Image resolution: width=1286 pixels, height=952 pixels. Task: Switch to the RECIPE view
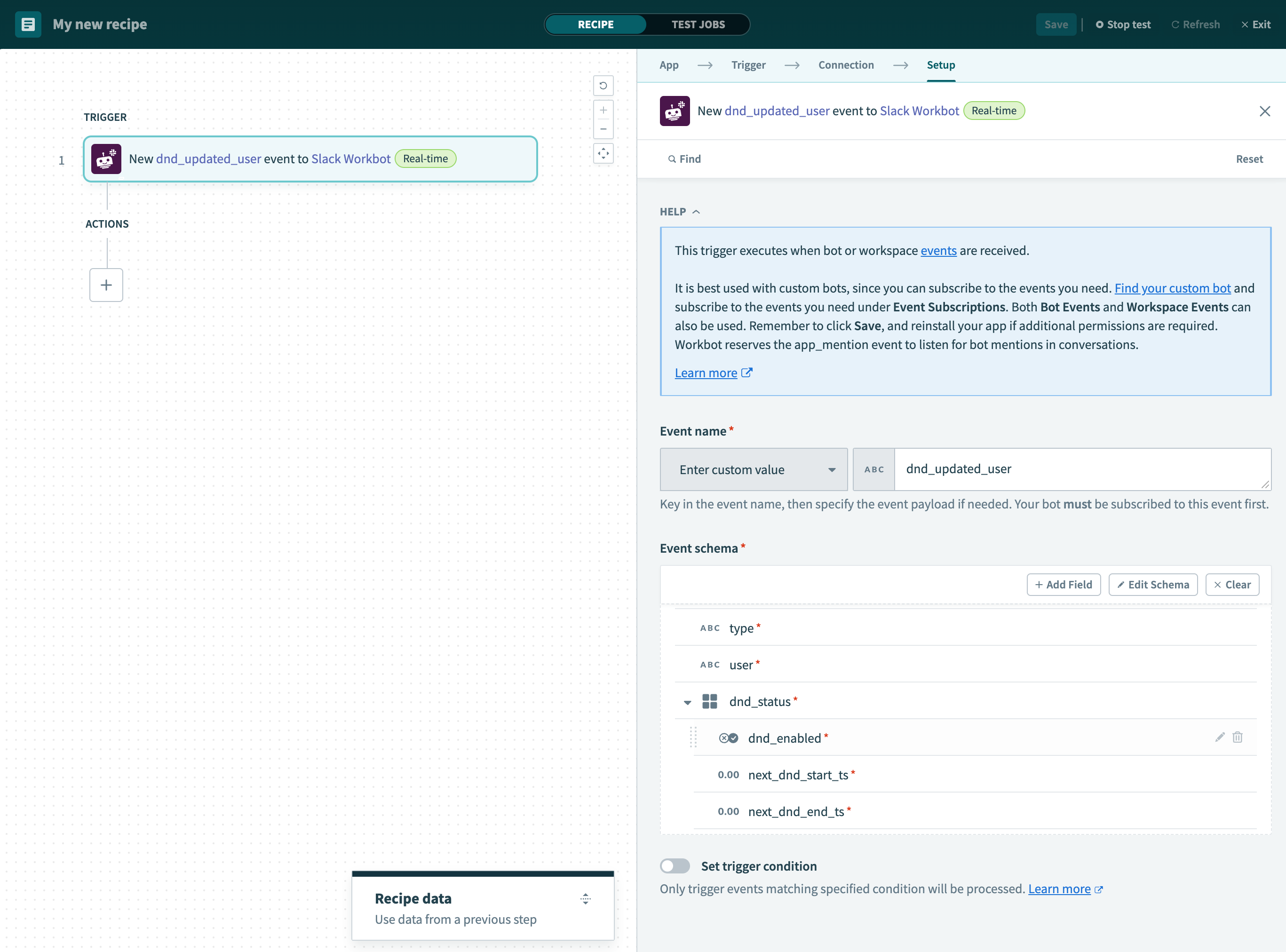(x=595, y=24)
